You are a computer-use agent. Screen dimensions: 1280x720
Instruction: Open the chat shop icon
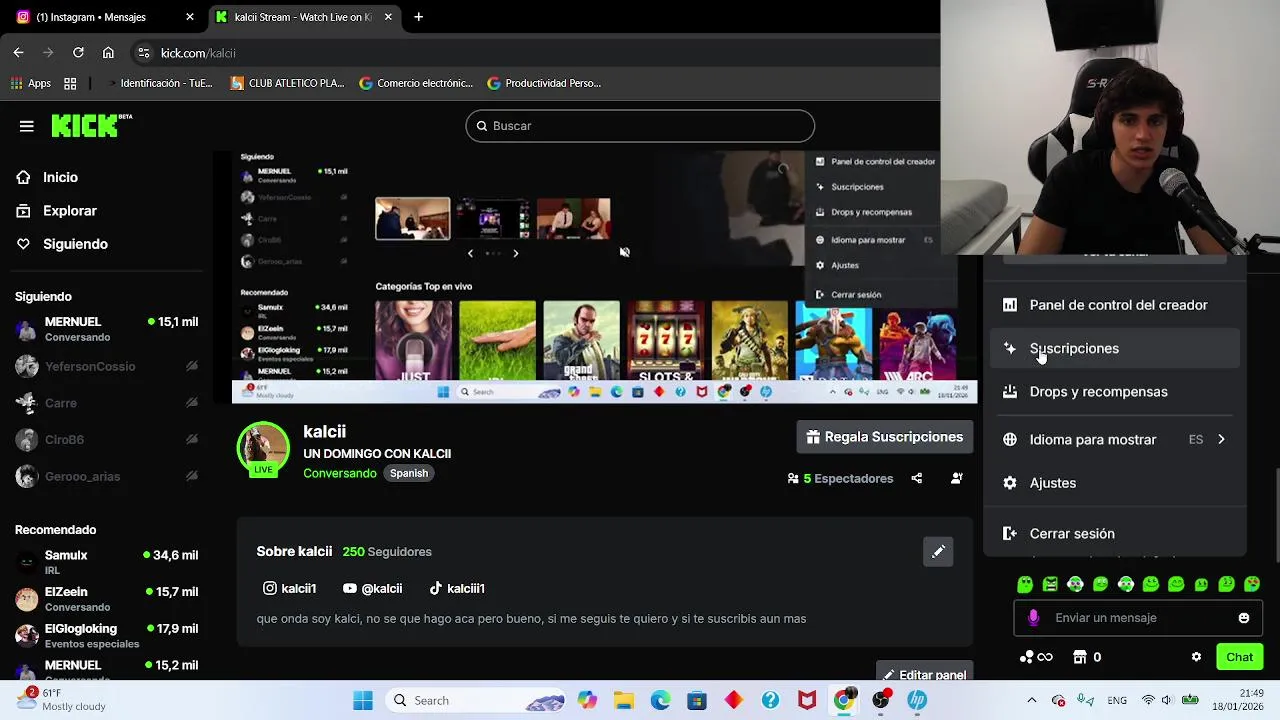[x=1080, y=657]
